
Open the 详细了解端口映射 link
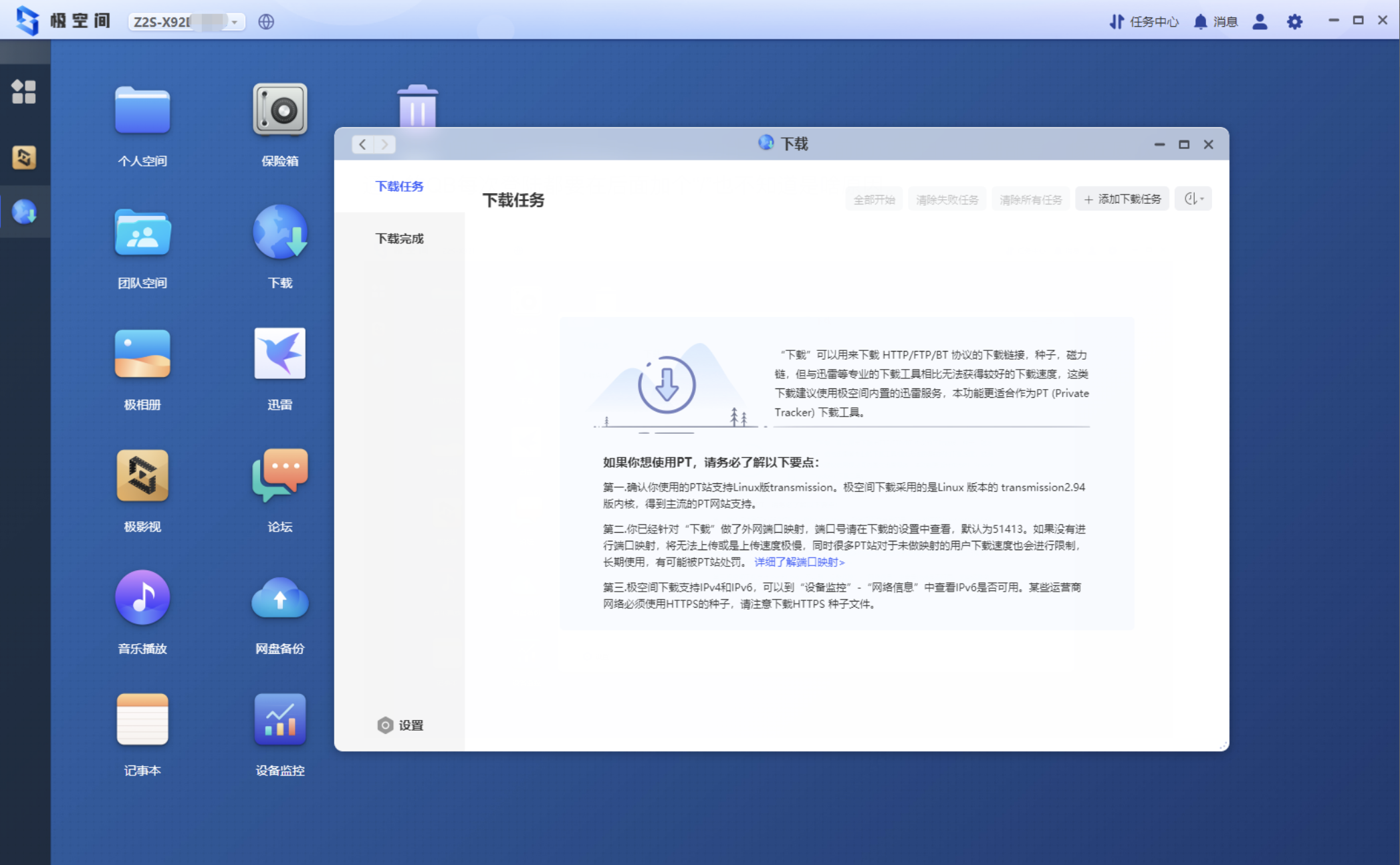[x=799, y=562]
